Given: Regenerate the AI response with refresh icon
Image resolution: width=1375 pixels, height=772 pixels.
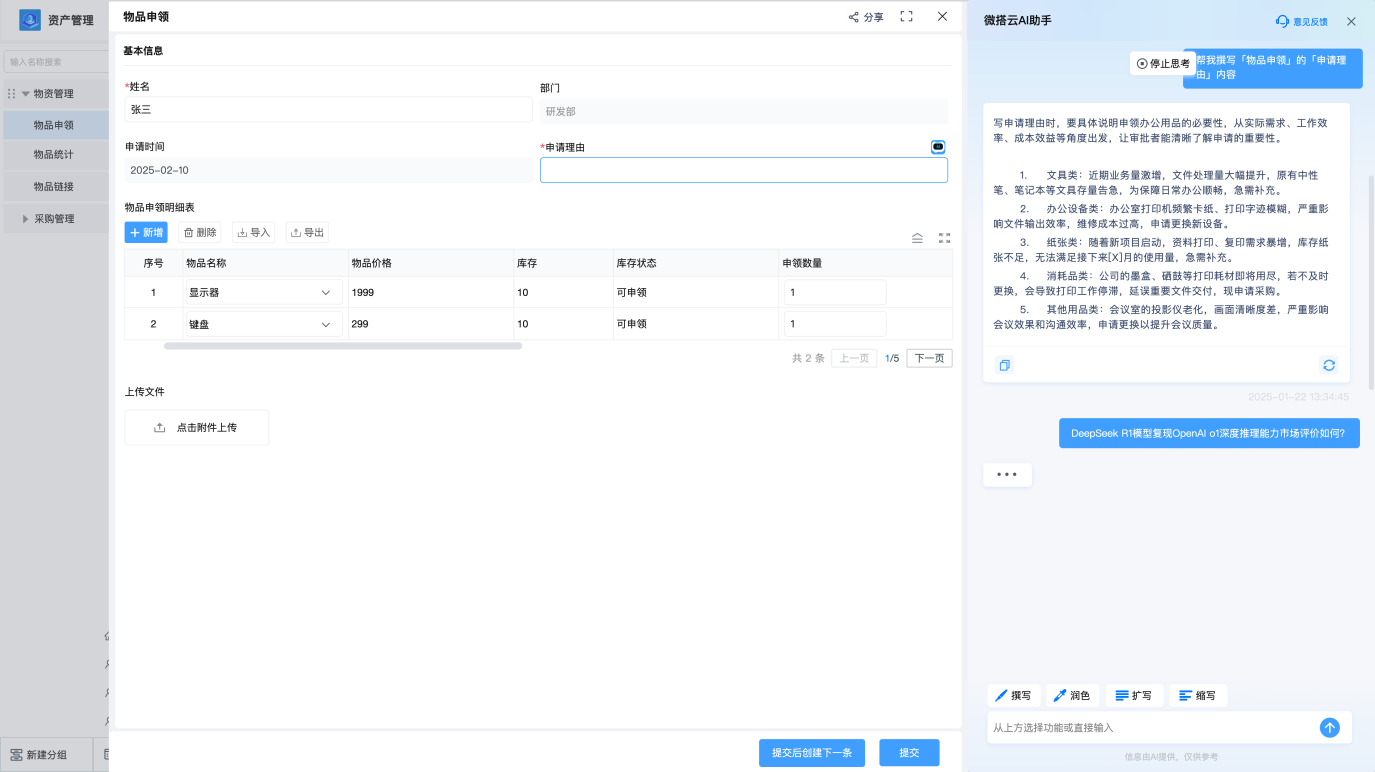Looking at the screenshot, I should tap(1328, 365).
